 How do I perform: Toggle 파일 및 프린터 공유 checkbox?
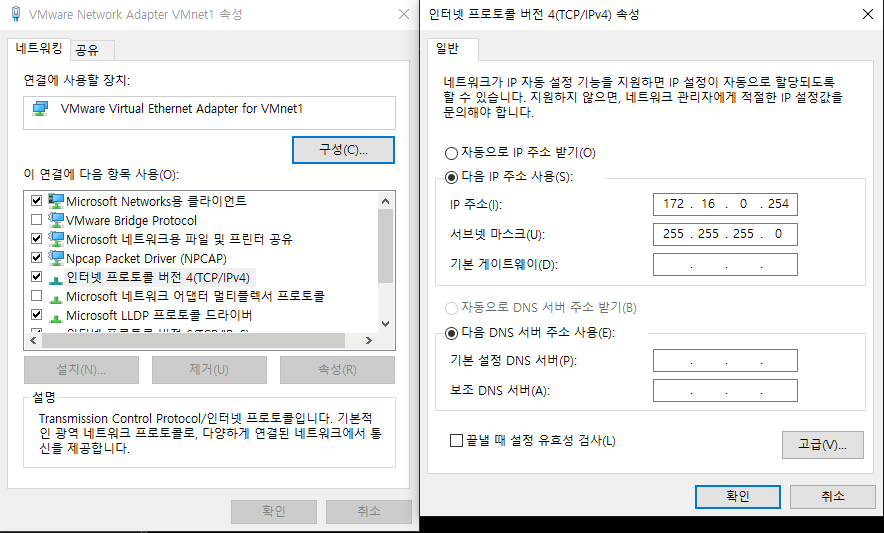pos(37,239)
